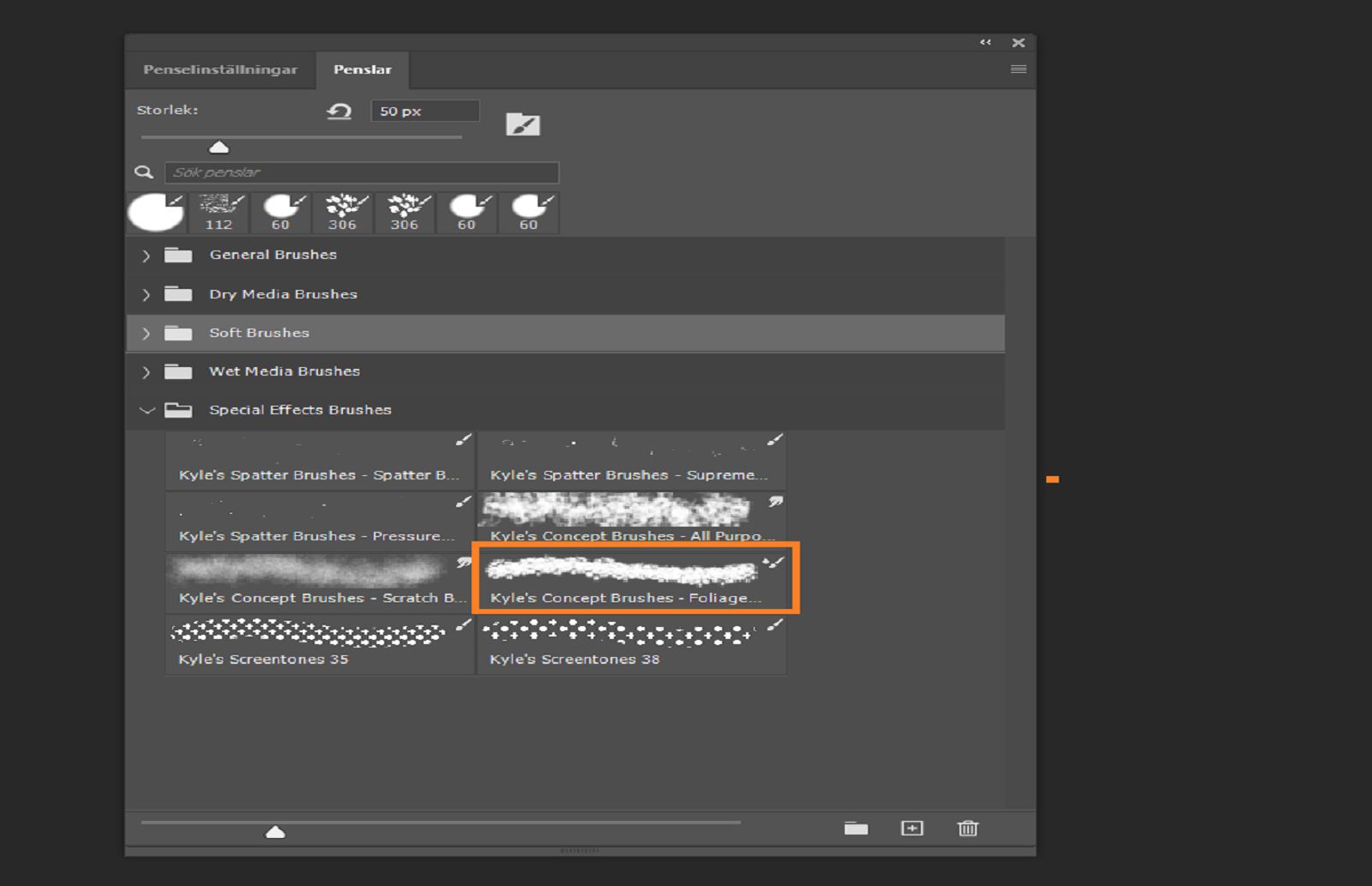Create a new brush group with the folder icon

(x=856, y=829)
